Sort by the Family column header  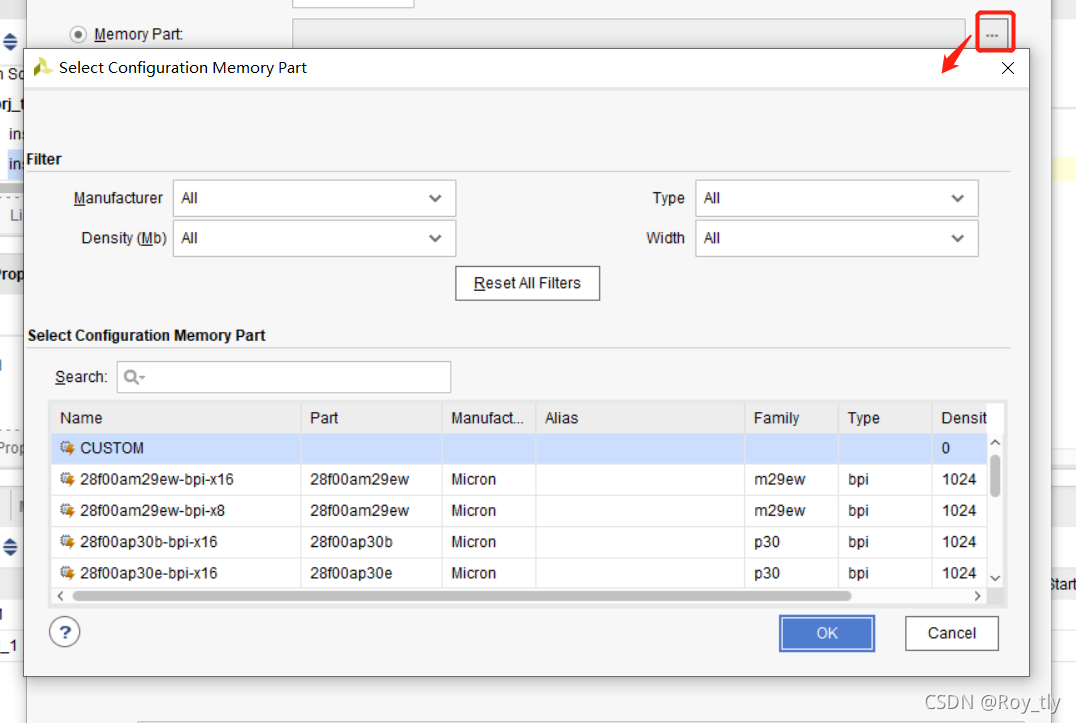791,418
